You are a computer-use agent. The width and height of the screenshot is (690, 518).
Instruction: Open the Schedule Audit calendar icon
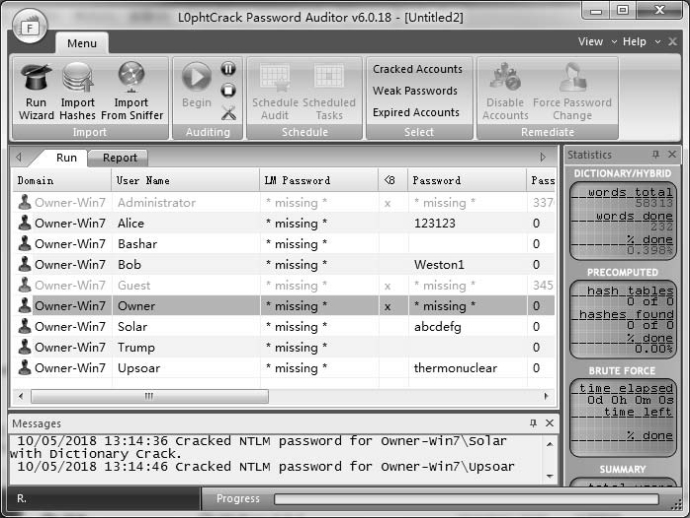point(275,78)
